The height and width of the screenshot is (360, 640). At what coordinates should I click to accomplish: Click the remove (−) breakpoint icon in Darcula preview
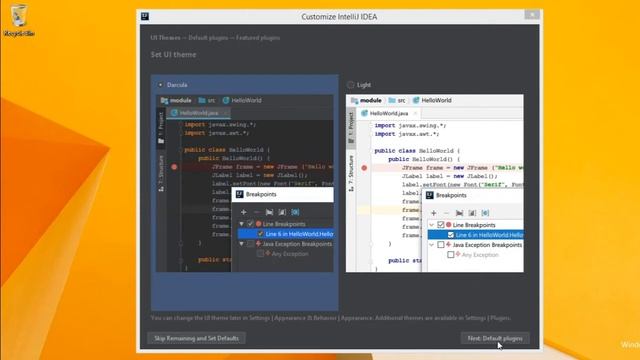[x=256, y=212]
